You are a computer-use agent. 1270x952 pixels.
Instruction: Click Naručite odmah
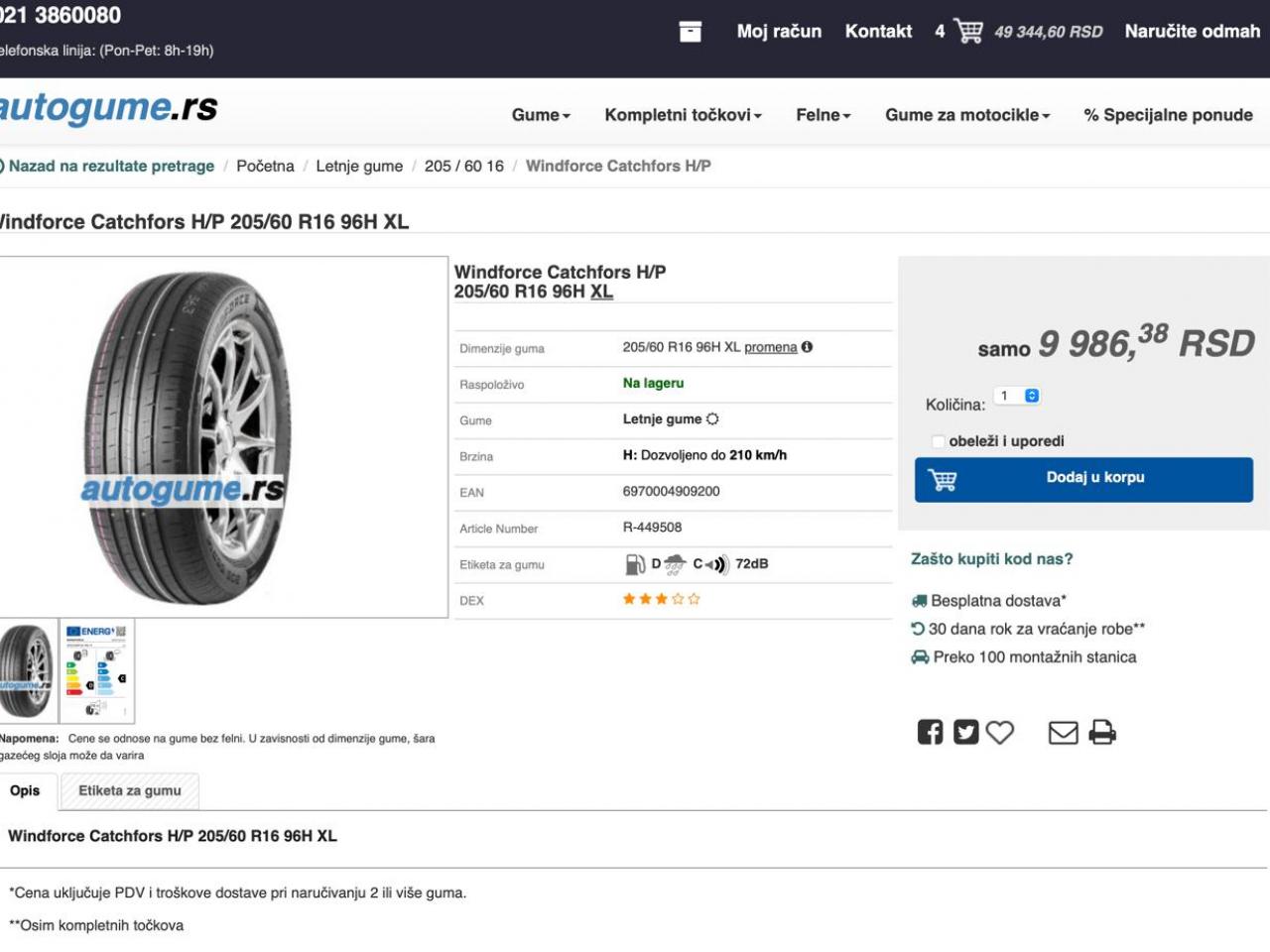tap(1192, 32)
